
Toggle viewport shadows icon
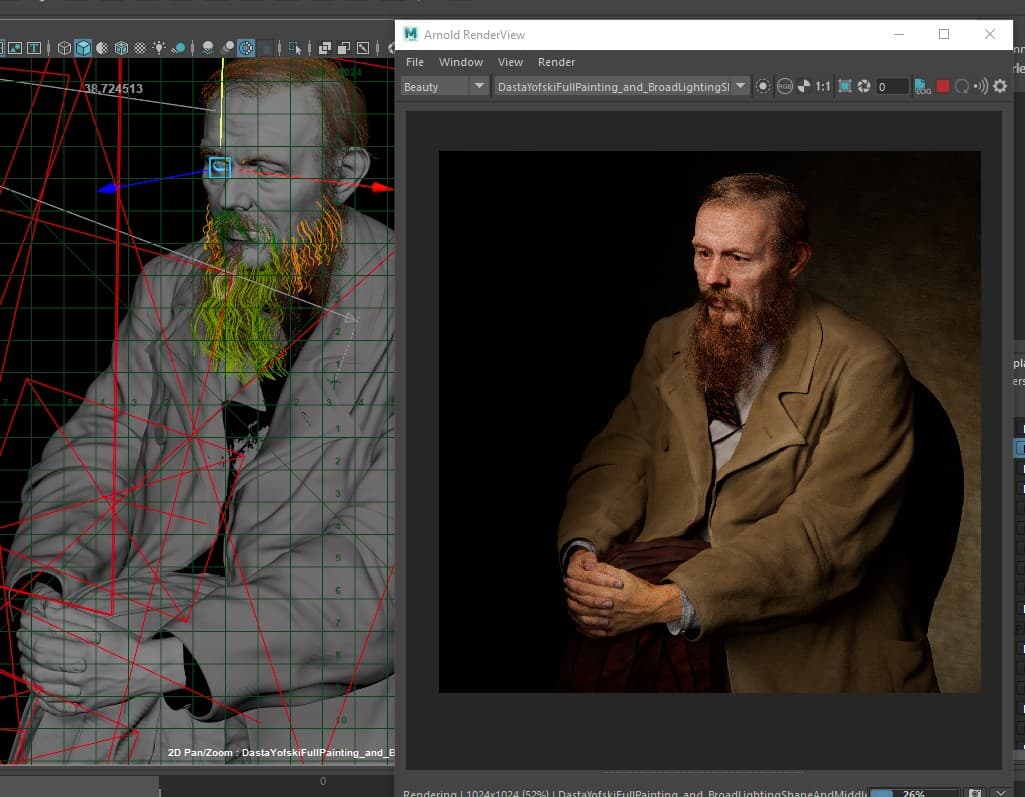coord(178,48)
